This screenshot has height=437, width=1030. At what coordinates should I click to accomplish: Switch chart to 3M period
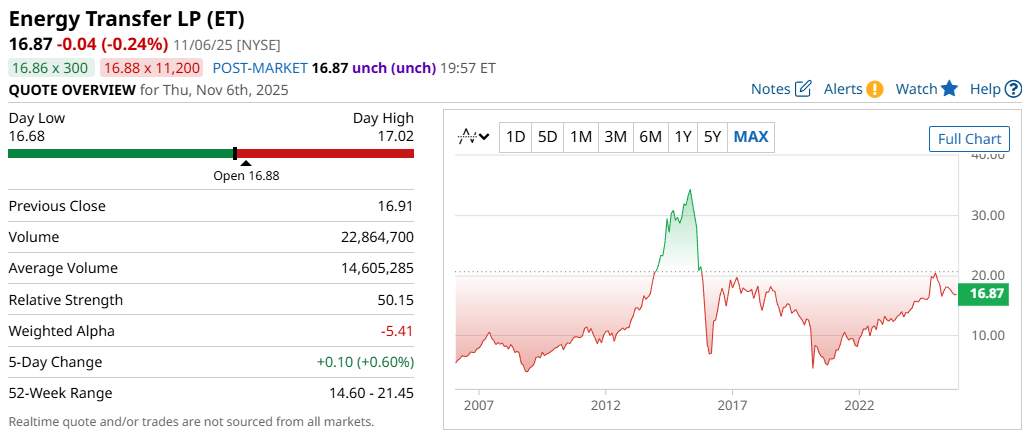coord(615,137)
